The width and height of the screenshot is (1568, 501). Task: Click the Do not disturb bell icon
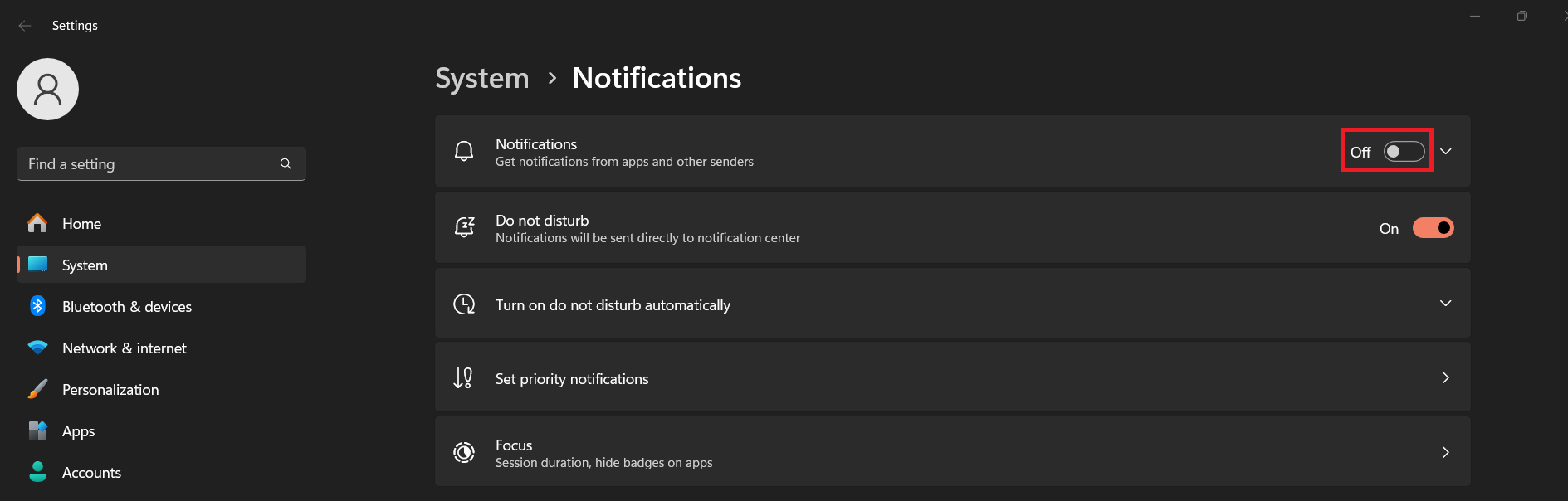(x=464, y=227)
